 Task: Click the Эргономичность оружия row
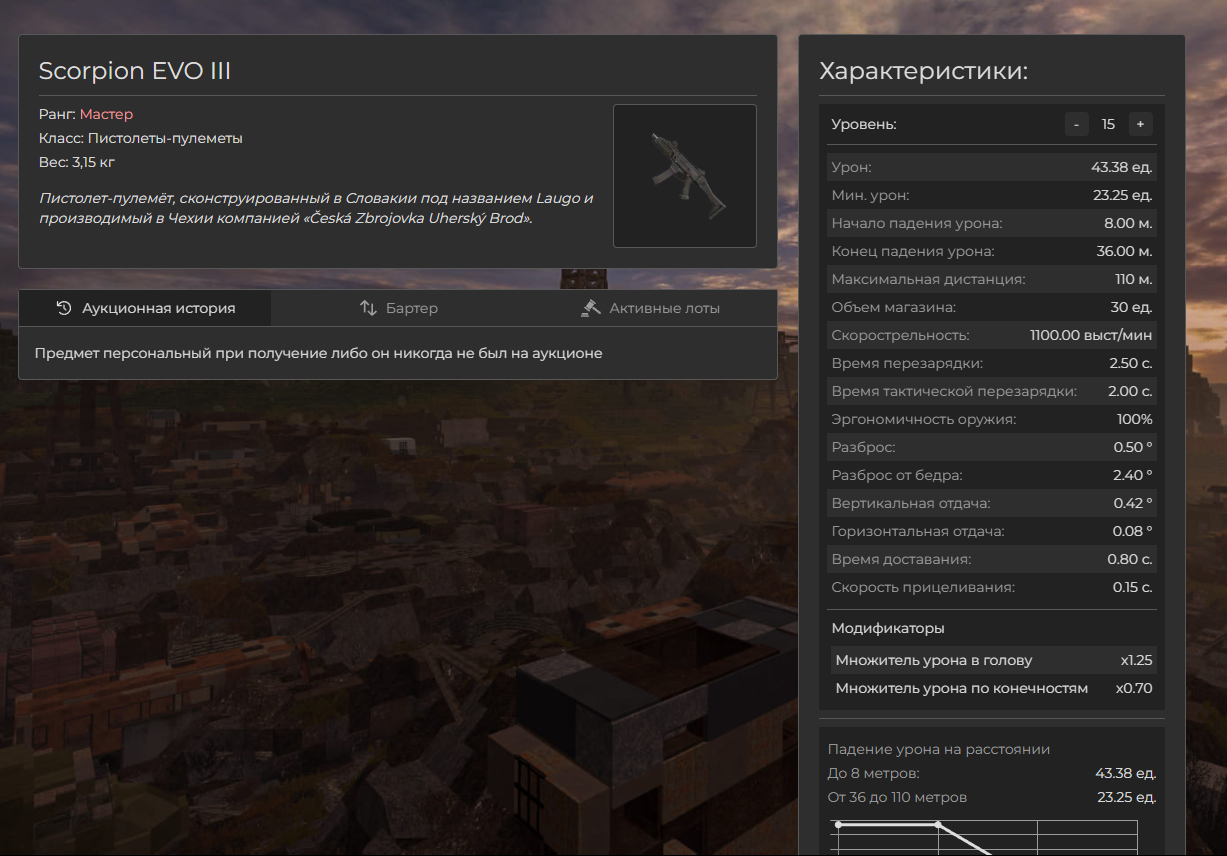click(x=992, y=419)
